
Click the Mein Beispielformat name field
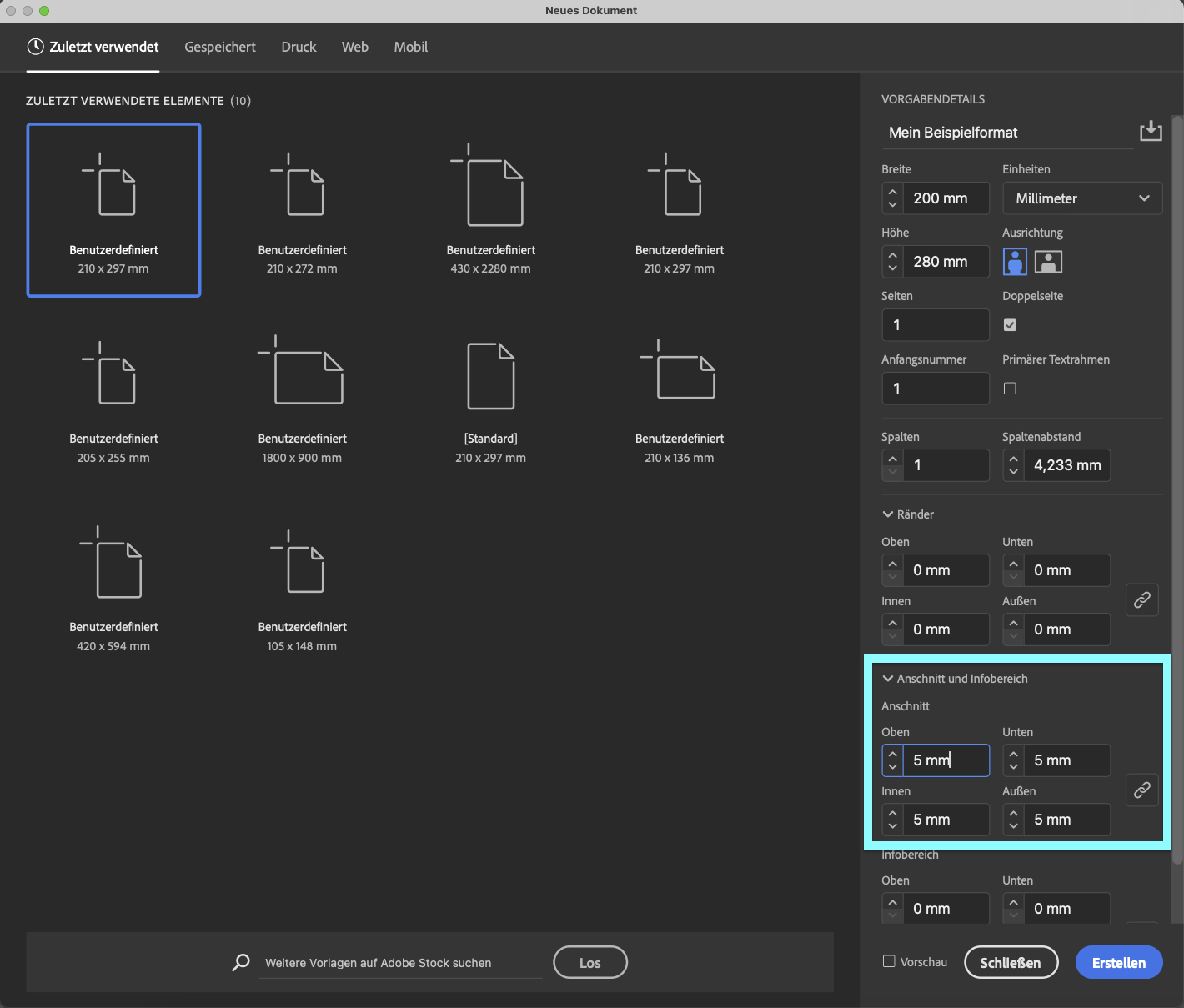[1007, 133]
